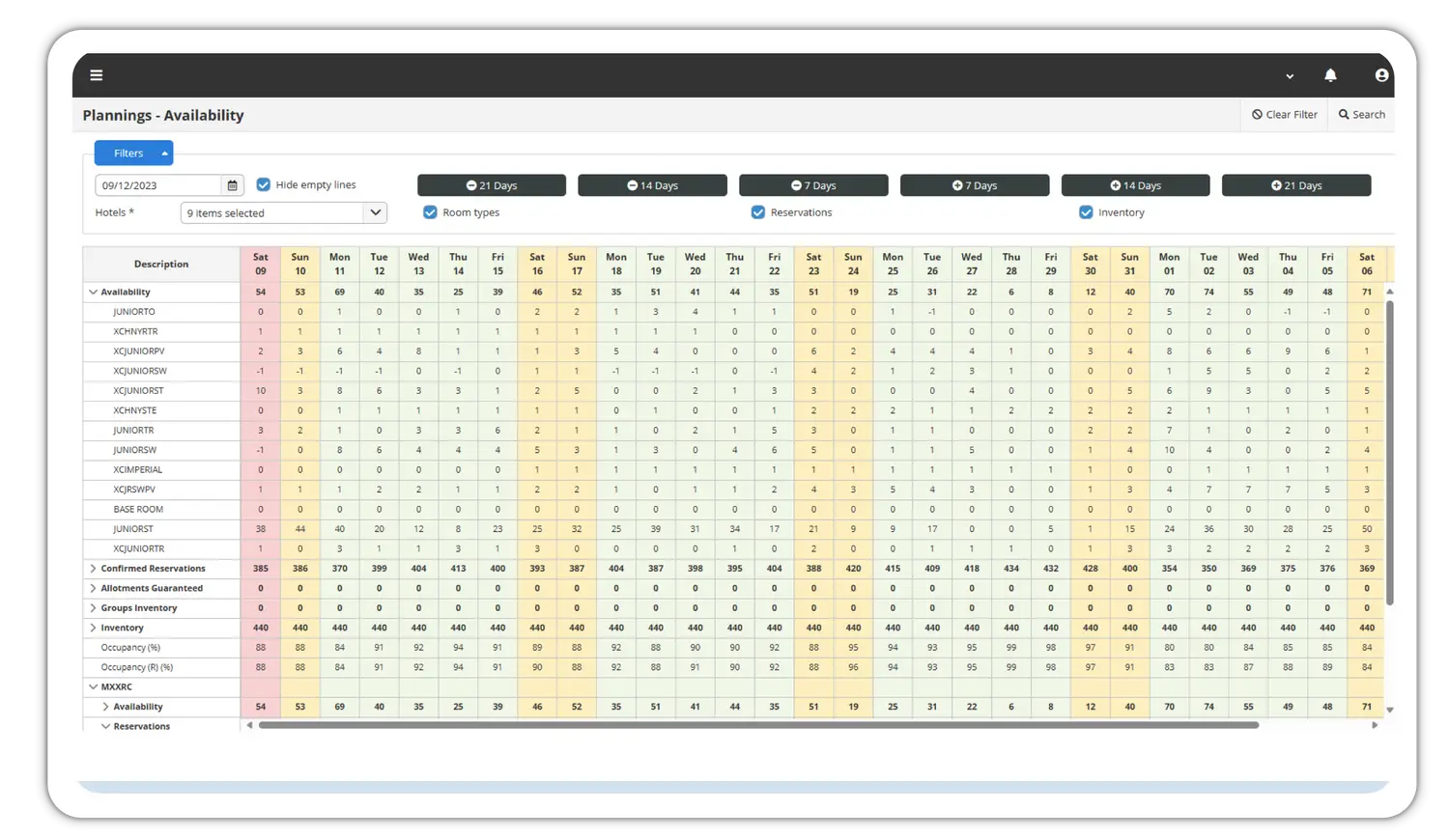
Task: Click the Search button
Action: coord(1361,115)
